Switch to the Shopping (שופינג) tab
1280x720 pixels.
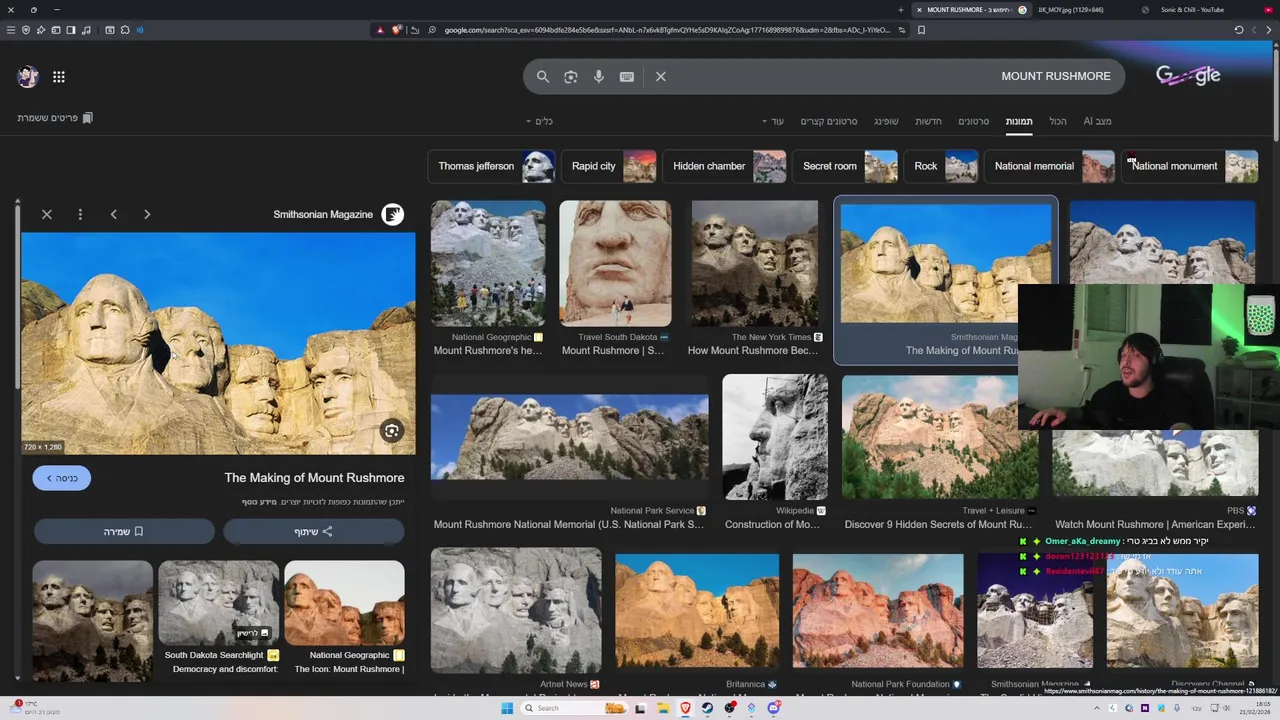tap(886, 121)
